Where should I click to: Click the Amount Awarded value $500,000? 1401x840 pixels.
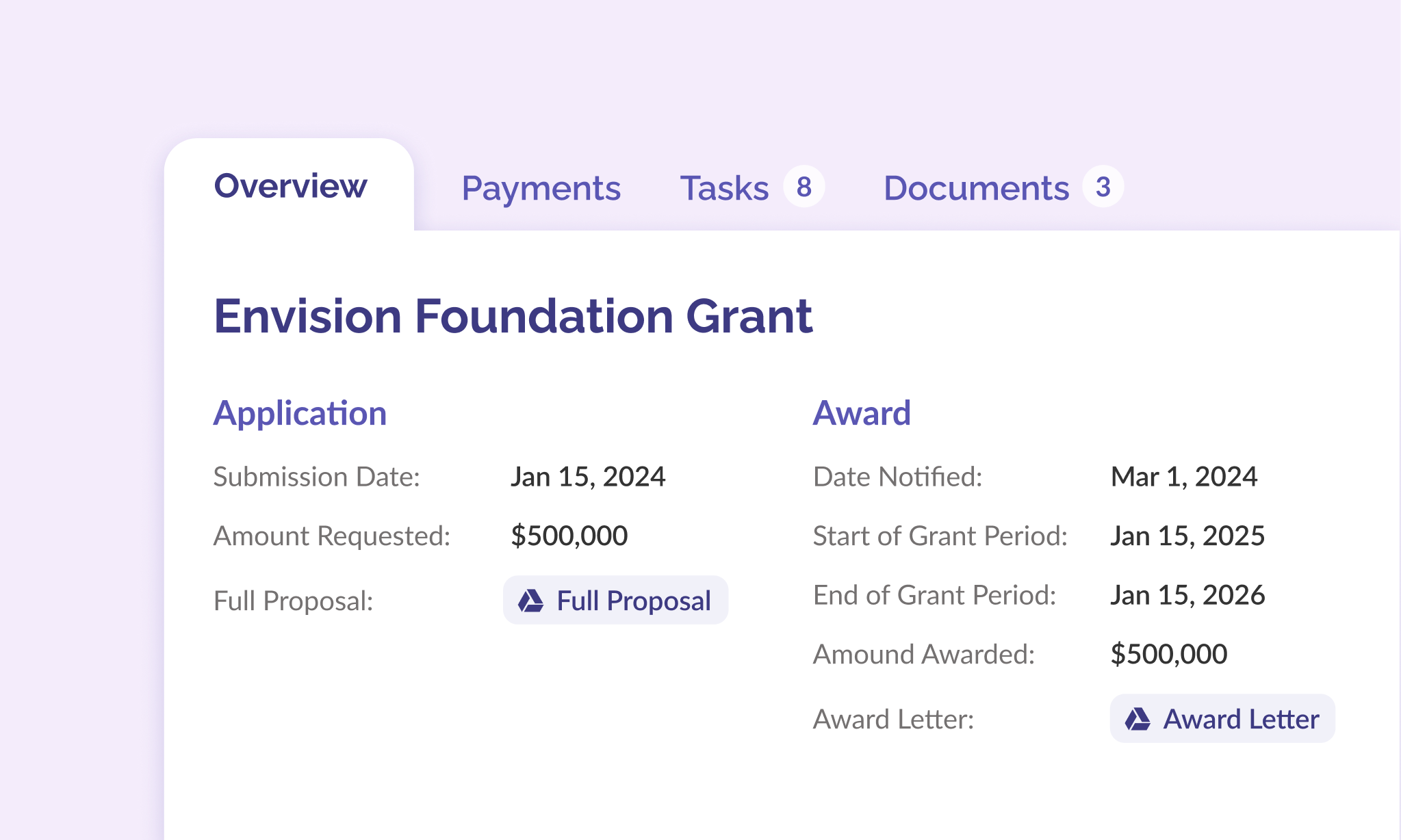tap(1169, 655)
